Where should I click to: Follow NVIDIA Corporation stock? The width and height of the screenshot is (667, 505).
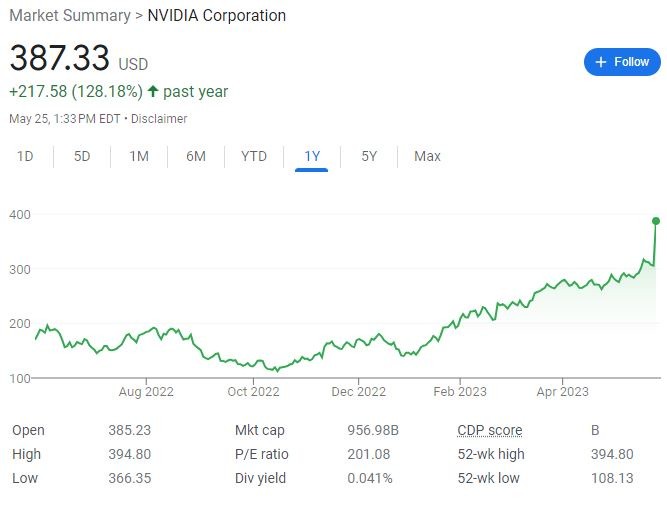click(x=622, y=62)
